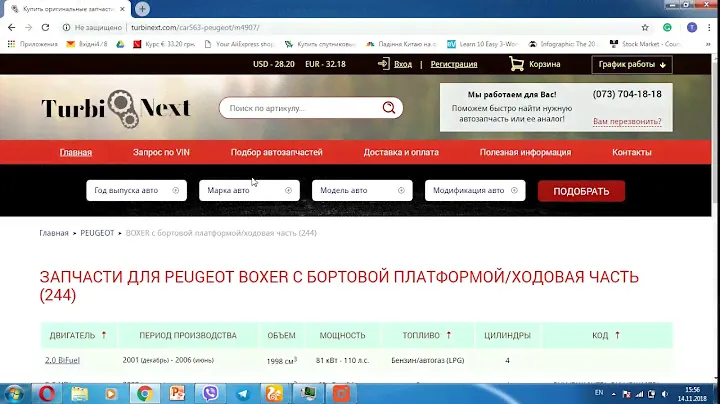The width and height of the screenshot is (720, 404).
Task: Open Opera browser from the taskbar
Action: click(x=46, y=393)
